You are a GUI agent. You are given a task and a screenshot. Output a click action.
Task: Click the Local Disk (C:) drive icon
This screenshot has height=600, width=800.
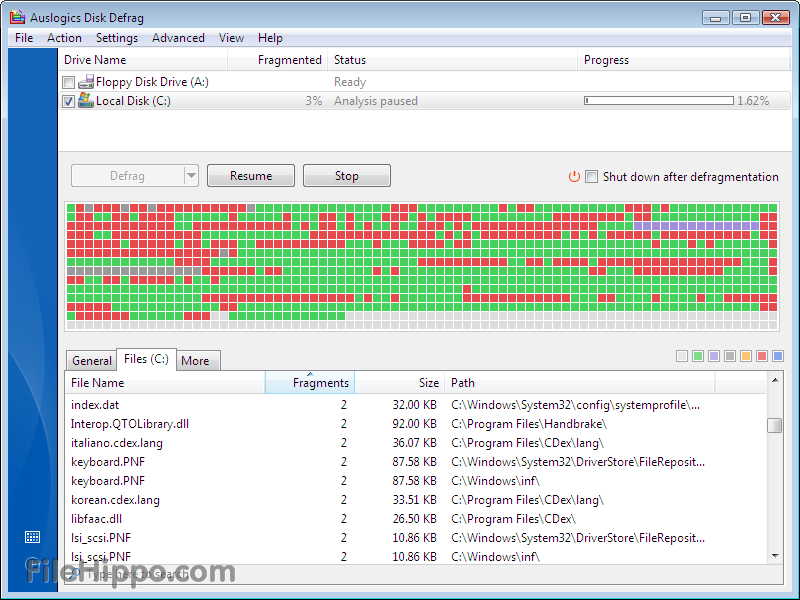(87, 101)
